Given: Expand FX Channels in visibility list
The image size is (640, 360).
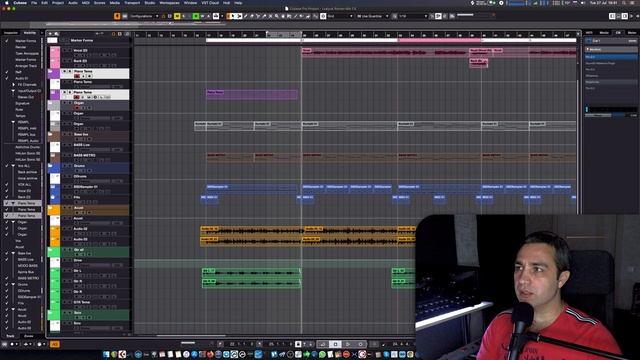Looking at the screenshot, I should point(13,84).
